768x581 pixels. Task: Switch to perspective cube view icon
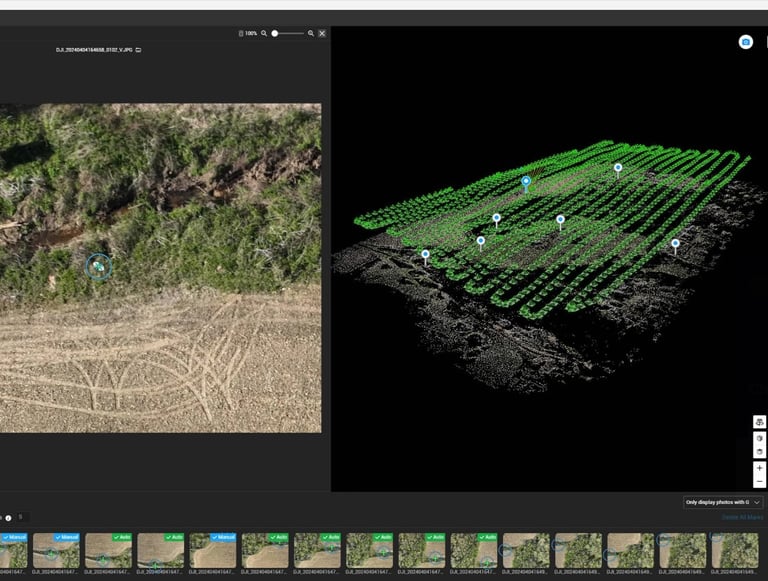[x=759, y=438]
